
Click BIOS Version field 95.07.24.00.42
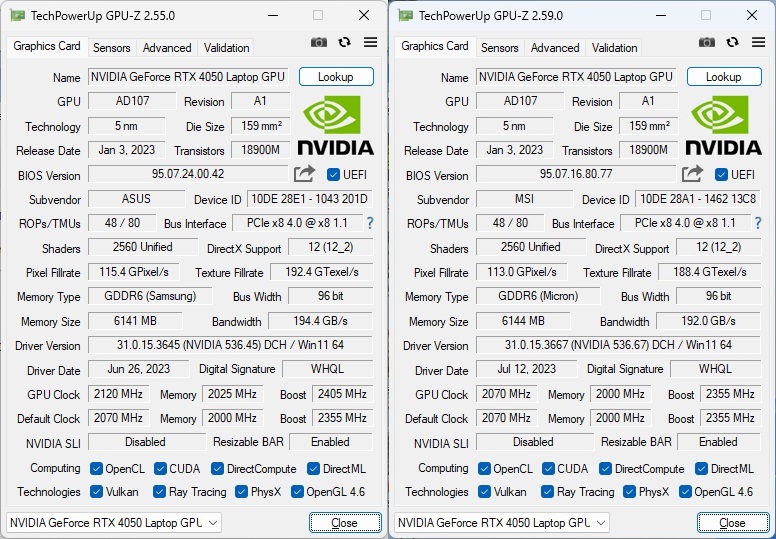pos(188,174)
